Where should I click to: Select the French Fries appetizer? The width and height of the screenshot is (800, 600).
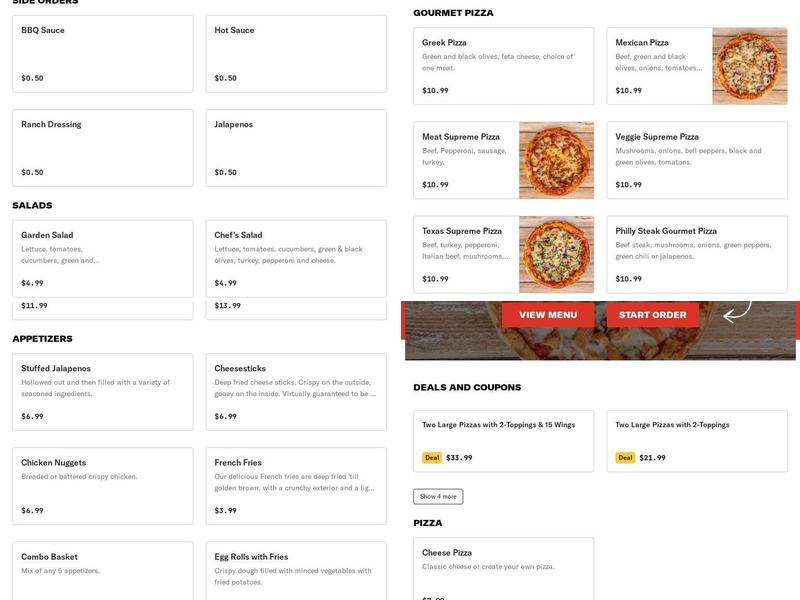(x=295, y=486)
